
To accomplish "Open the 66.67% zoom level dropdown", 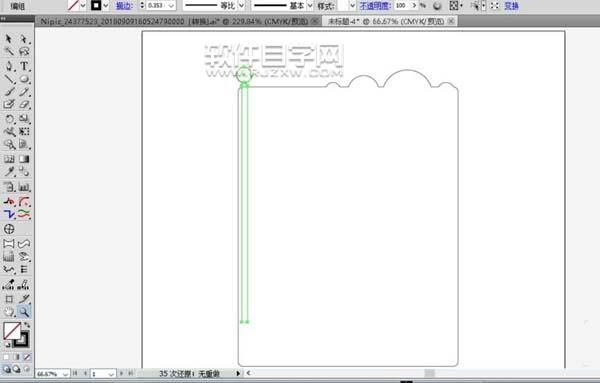I will tap(65, 374).
